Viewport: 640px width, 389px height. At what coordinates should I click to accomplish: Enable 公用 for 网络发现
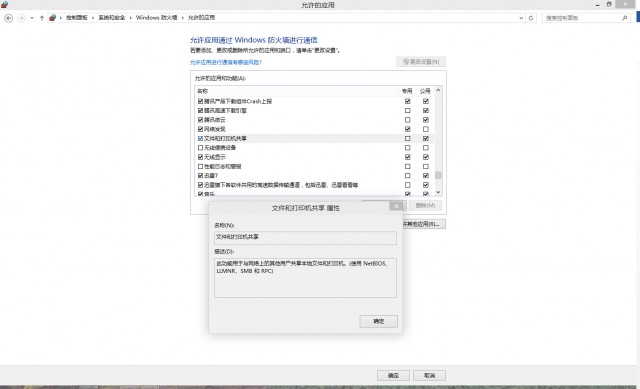426,129
